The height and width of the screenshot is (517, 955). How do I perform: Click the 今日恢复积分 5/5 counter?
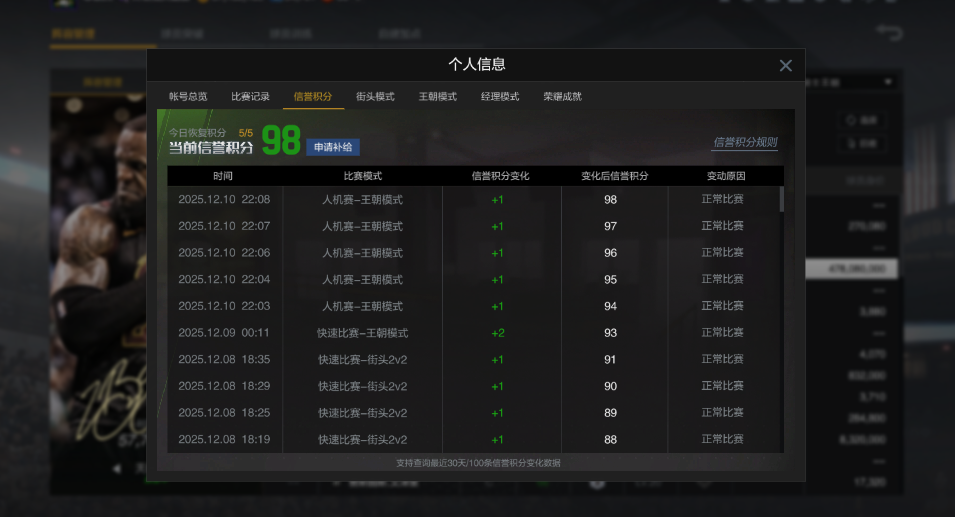tap(211, 133)
